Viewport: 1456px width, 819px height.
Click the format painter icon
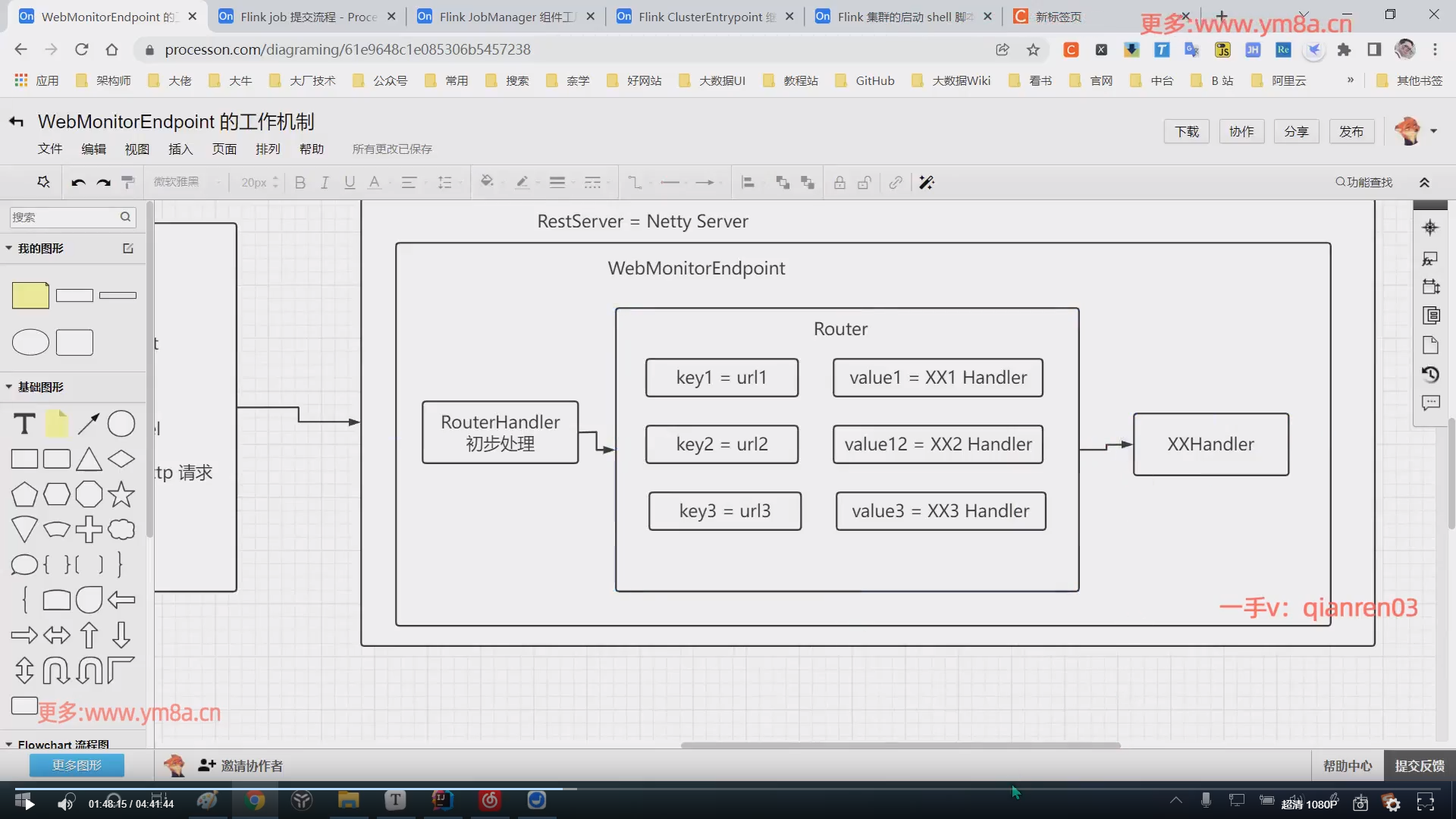tap(128, 183)
